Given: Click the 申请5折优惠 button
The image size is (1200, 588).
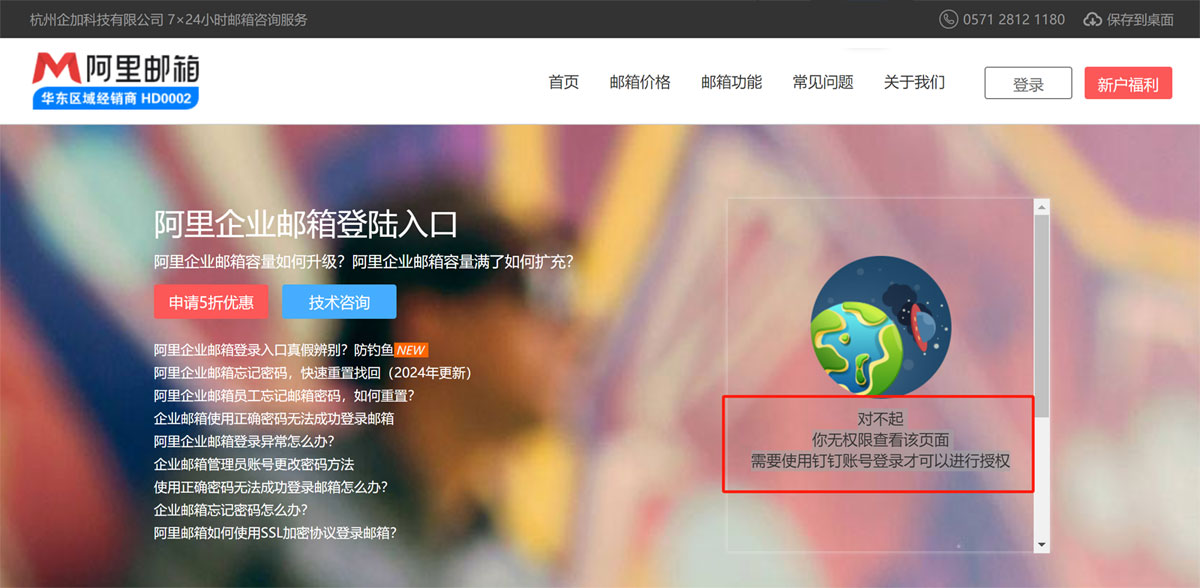Looking at the screenshot, I should (x=211, y=302).
